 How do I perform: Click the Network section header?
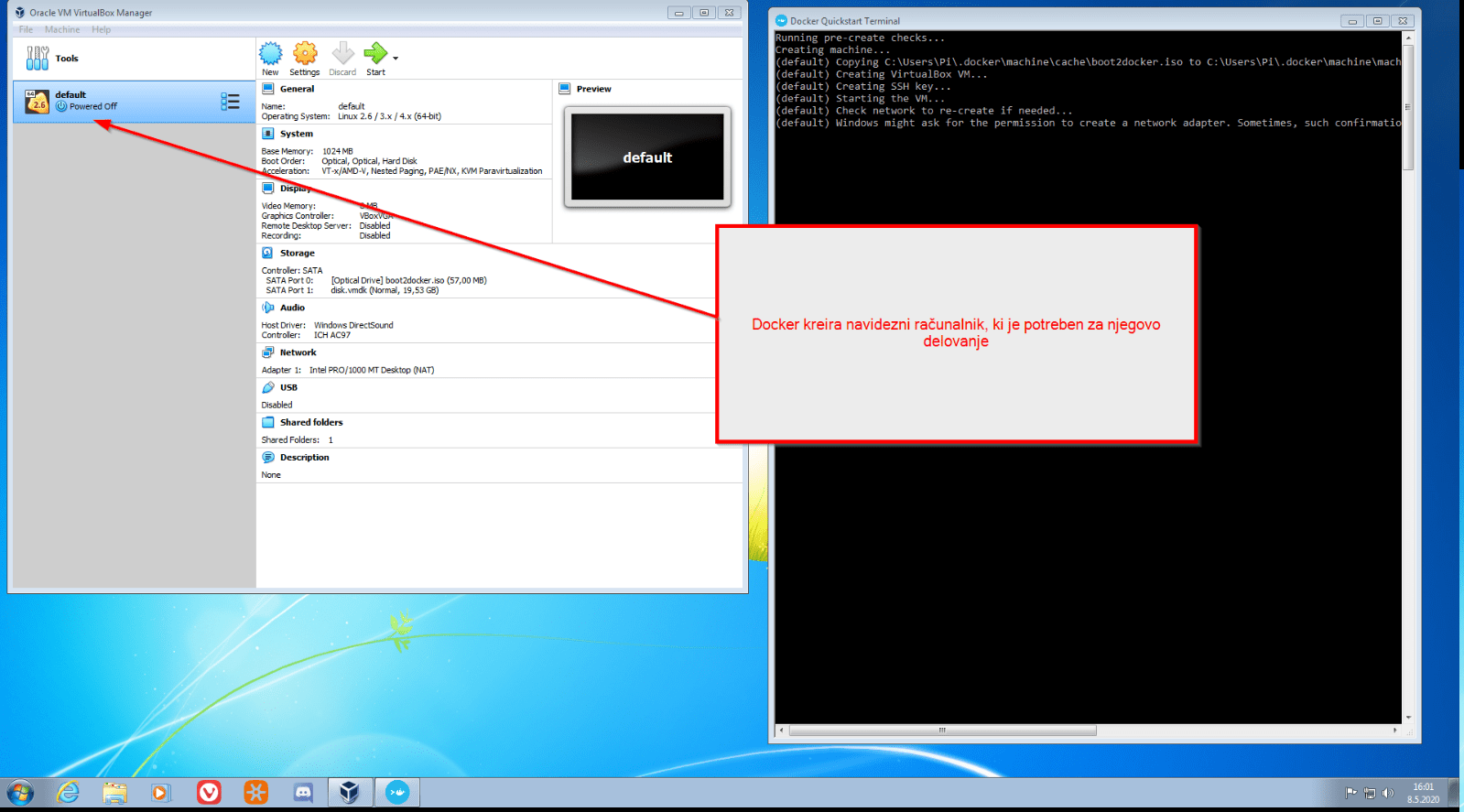coord(298,352)
